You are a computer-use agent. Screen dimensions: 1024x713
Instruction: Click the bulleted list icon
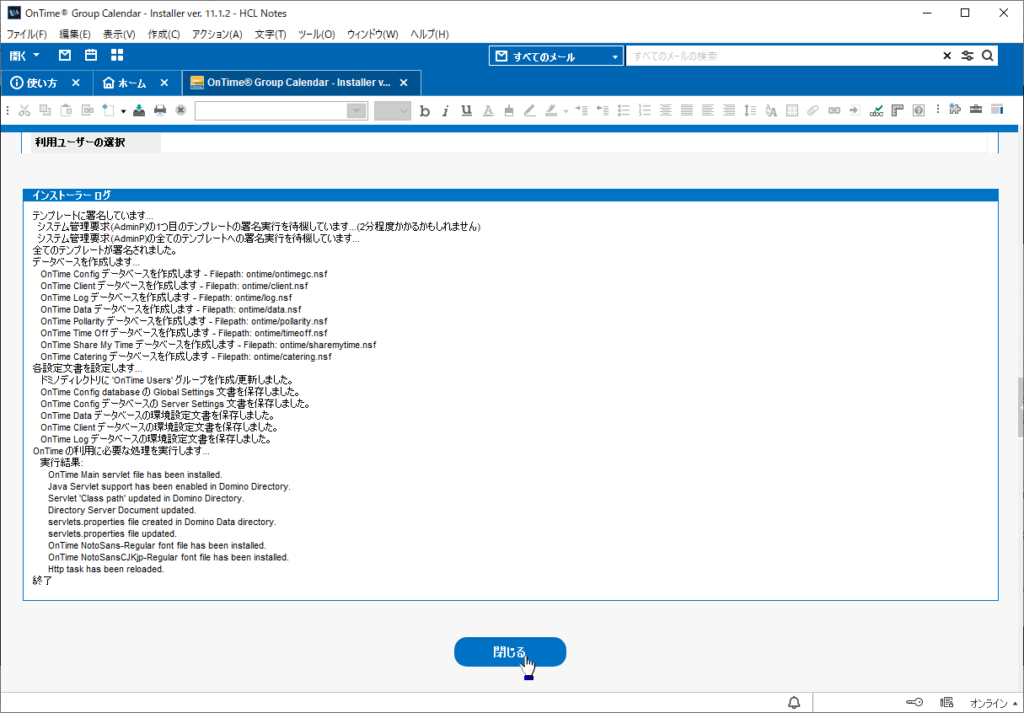pyautogui.click(x=624, y=110)
